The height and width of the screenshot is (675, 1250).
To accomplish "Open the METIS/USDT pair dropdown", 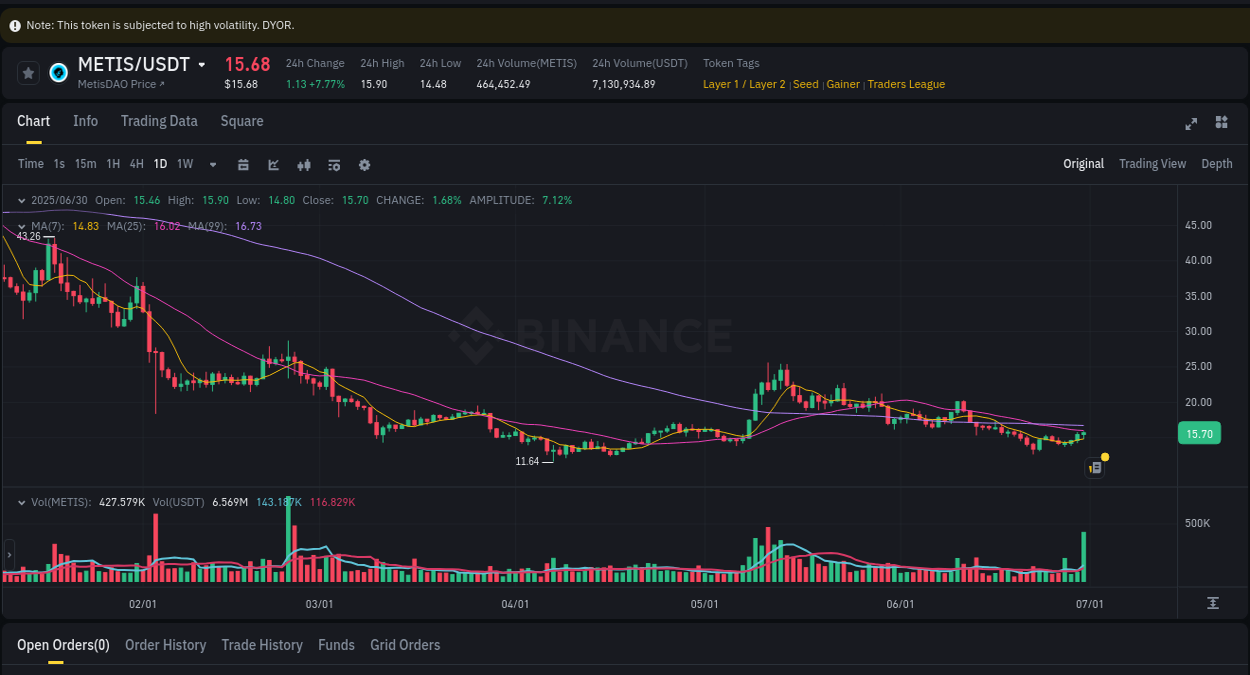I will [202, 64].
